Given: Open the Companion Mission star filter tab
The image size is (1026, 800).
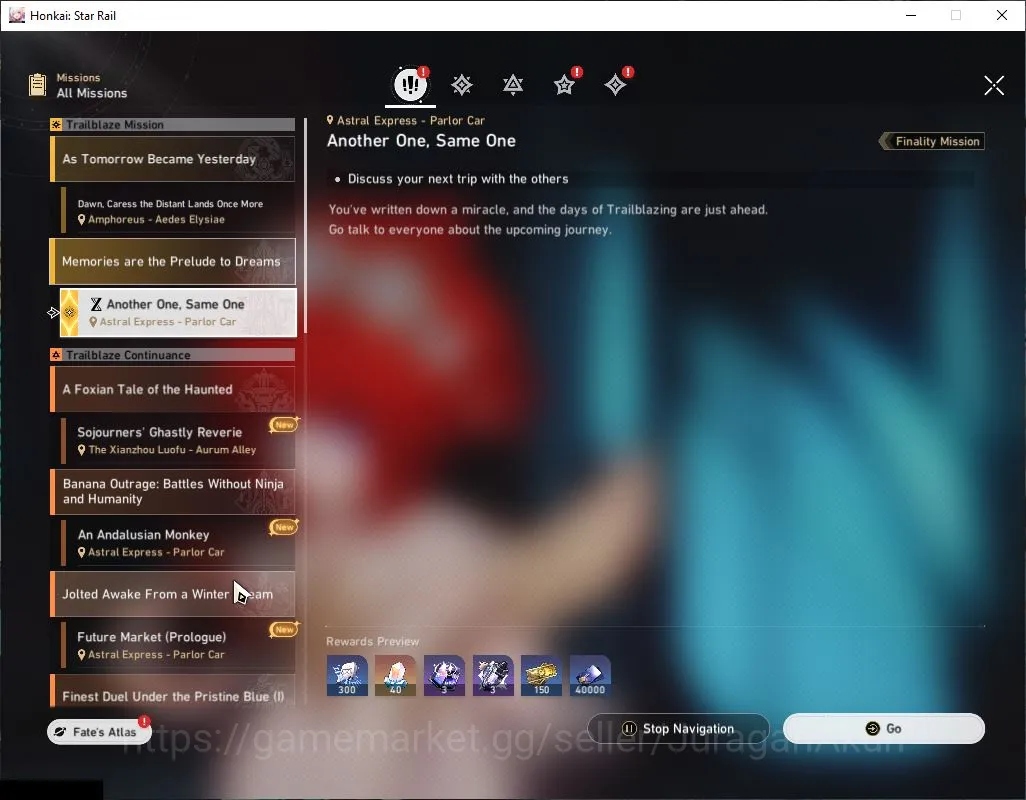Looking at the screenshot, I should (x=565, y=84).
